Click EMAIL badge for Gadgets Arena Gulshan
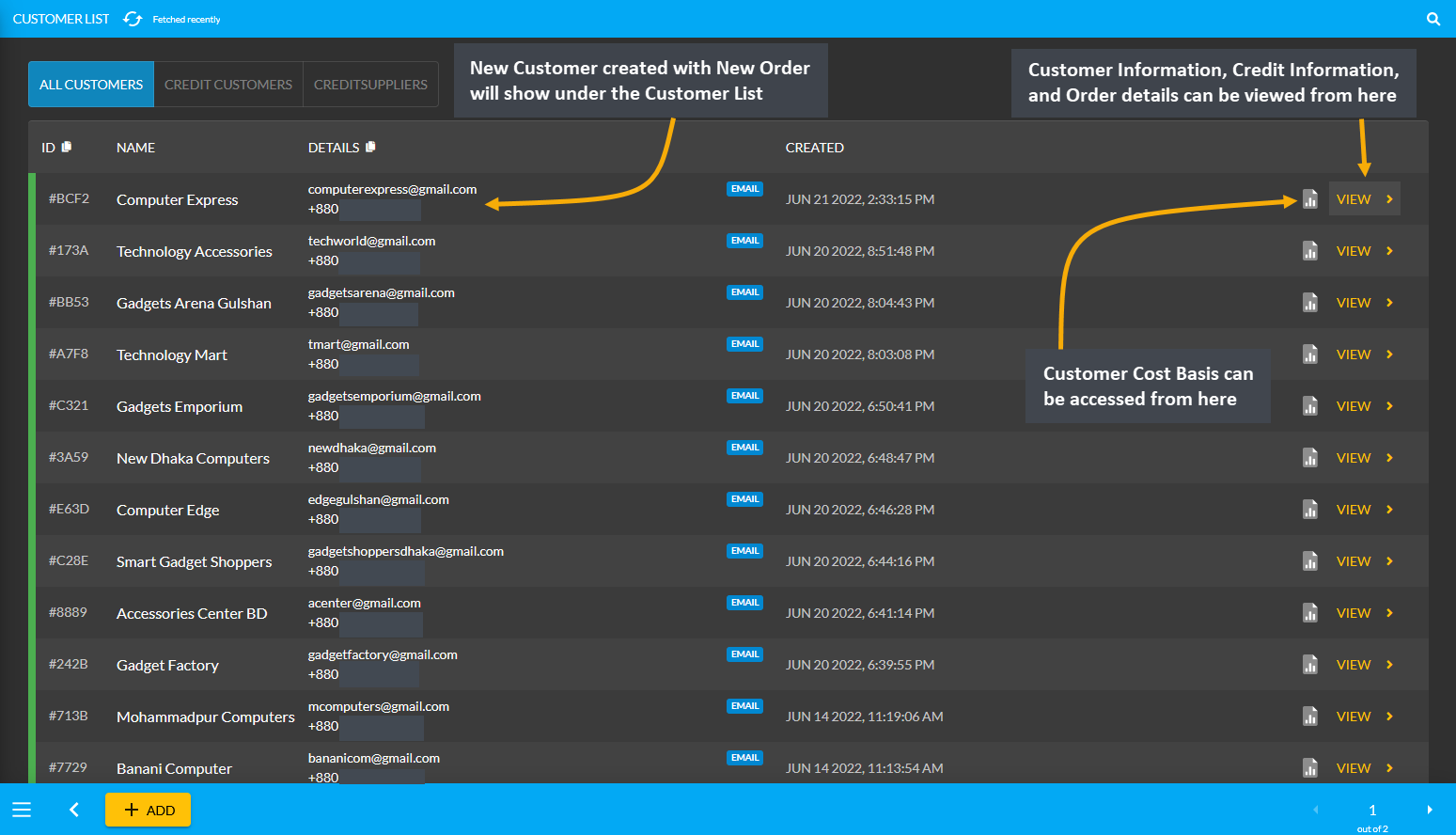1456x835 pixels. coord(744,292)
